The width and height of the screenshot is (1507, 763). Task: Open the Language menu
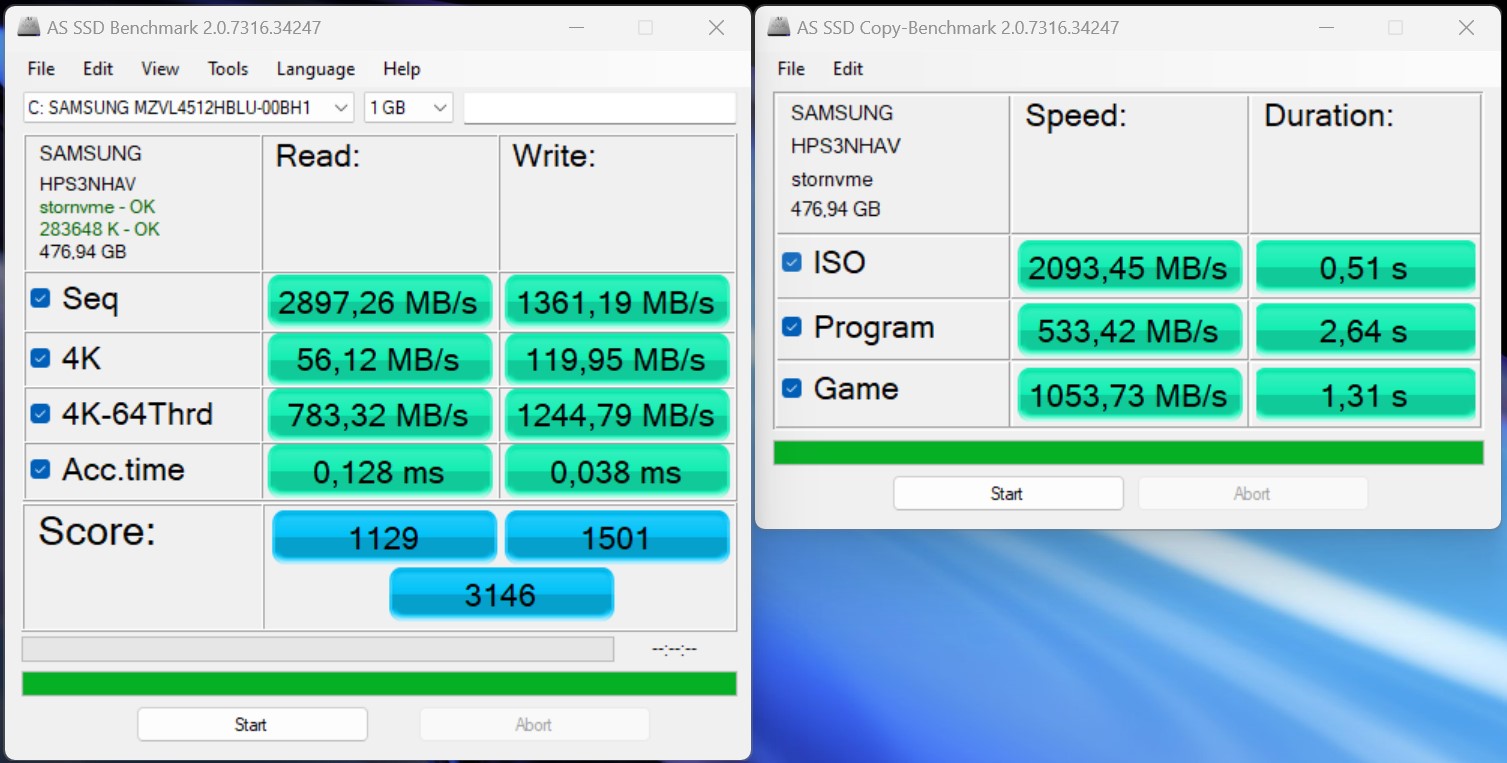[x=316, y=69]
